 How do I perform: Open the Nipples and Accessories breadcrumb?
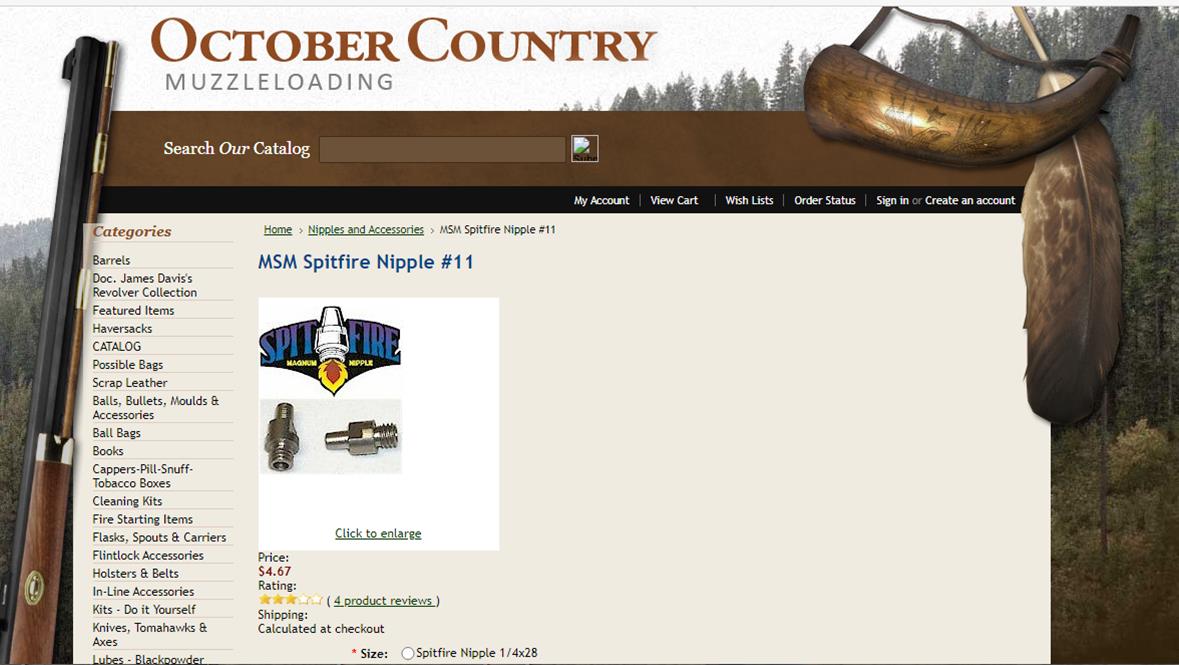point(366,229)
